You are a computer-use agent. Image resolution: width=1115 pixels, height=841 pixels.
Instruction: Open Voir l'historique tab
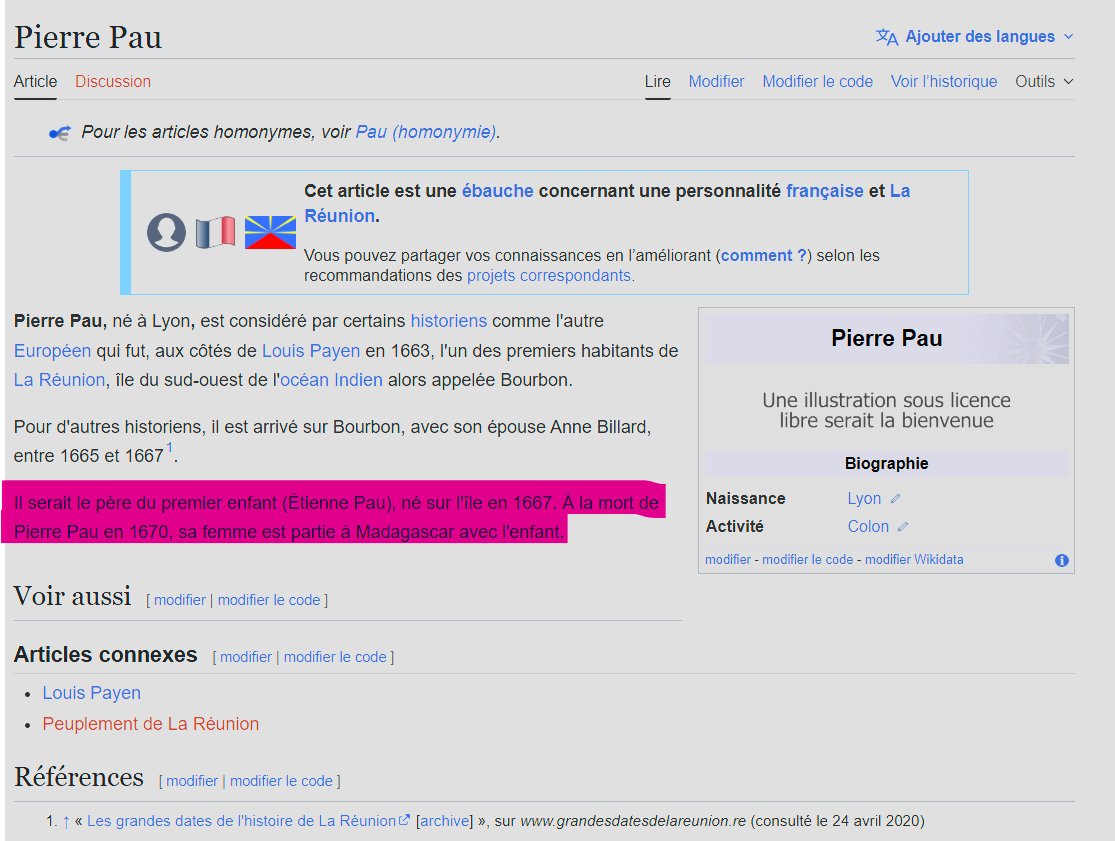click(944, 82)
